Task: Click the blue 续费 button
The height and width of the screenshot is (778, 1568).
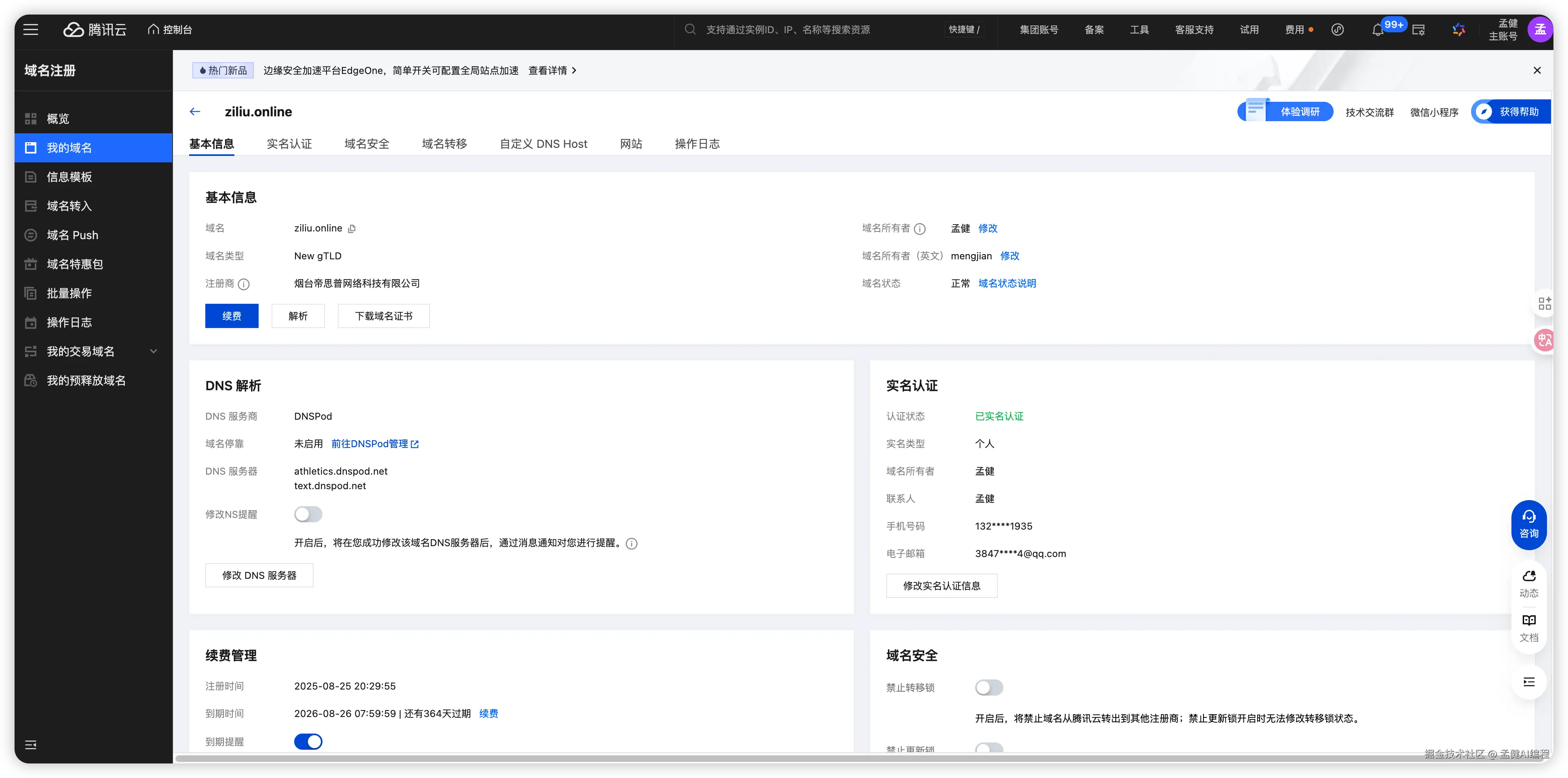Action: pos(231,316)
